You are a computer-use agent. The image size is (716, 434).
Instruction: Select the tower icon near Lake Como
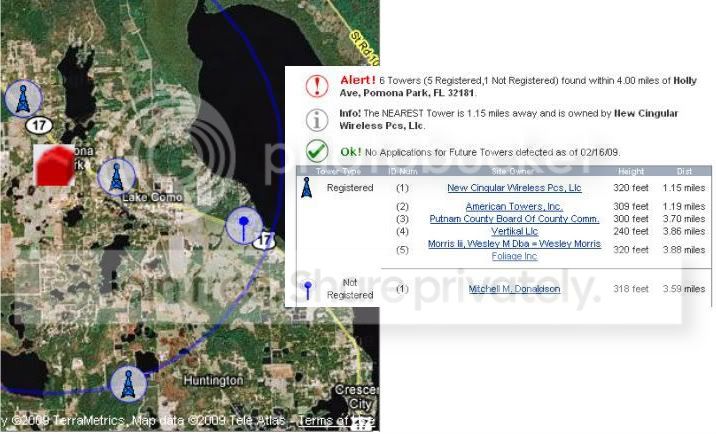pyautogui.click(x=119, y=177)
